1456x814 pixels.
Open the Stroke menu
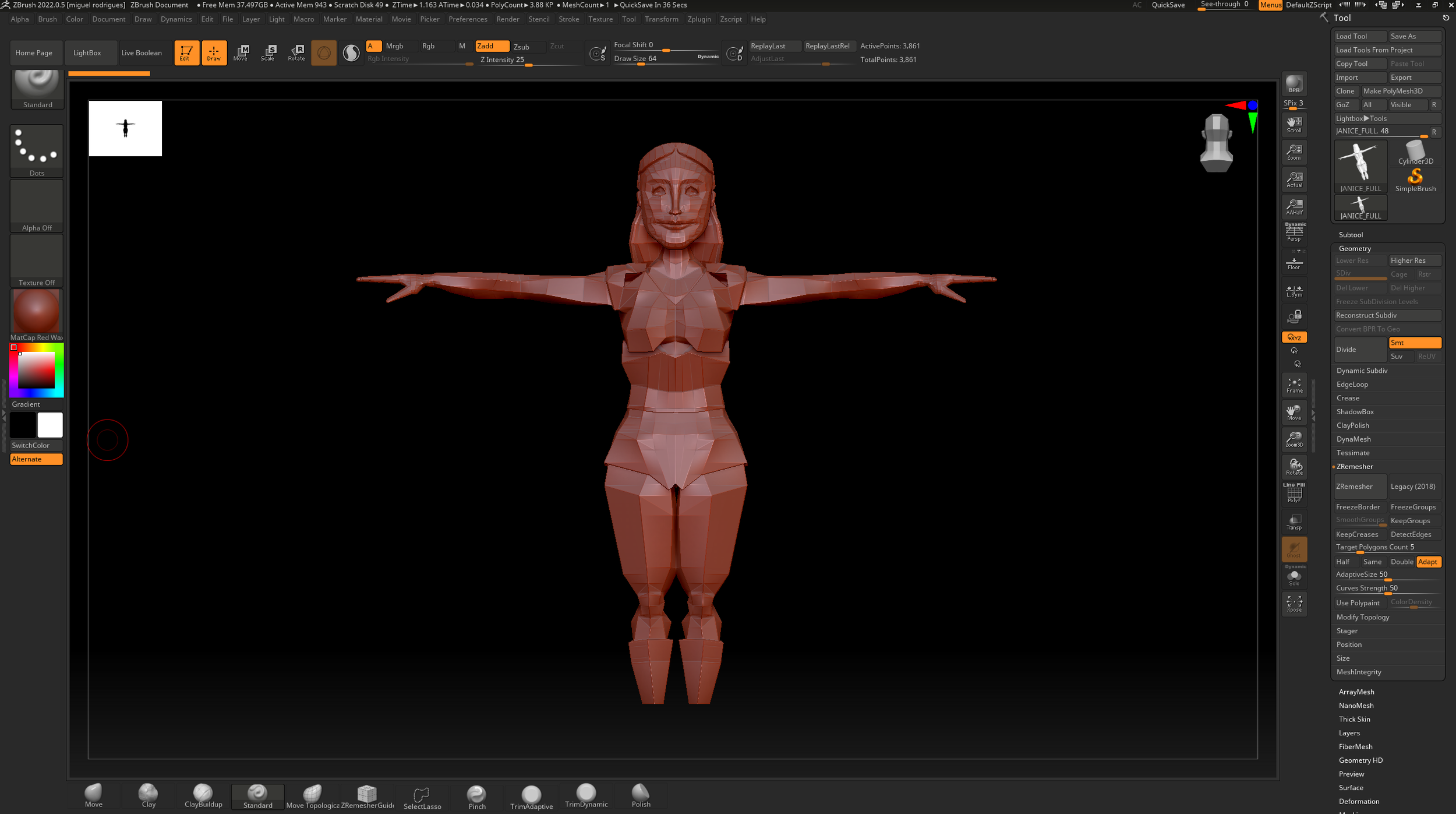point(568,19)
